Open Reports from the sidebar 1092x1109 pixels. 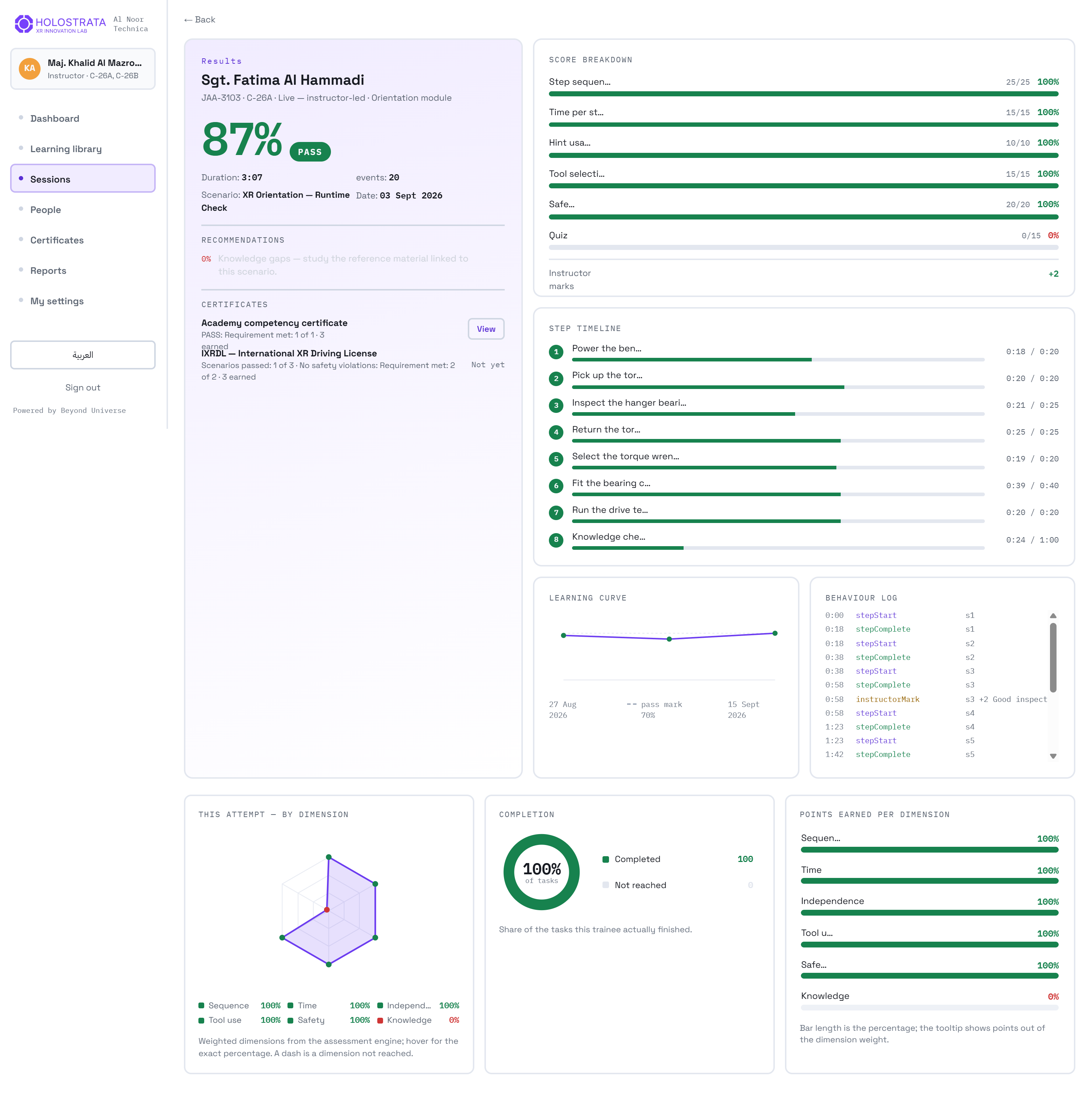click(83, 270)
